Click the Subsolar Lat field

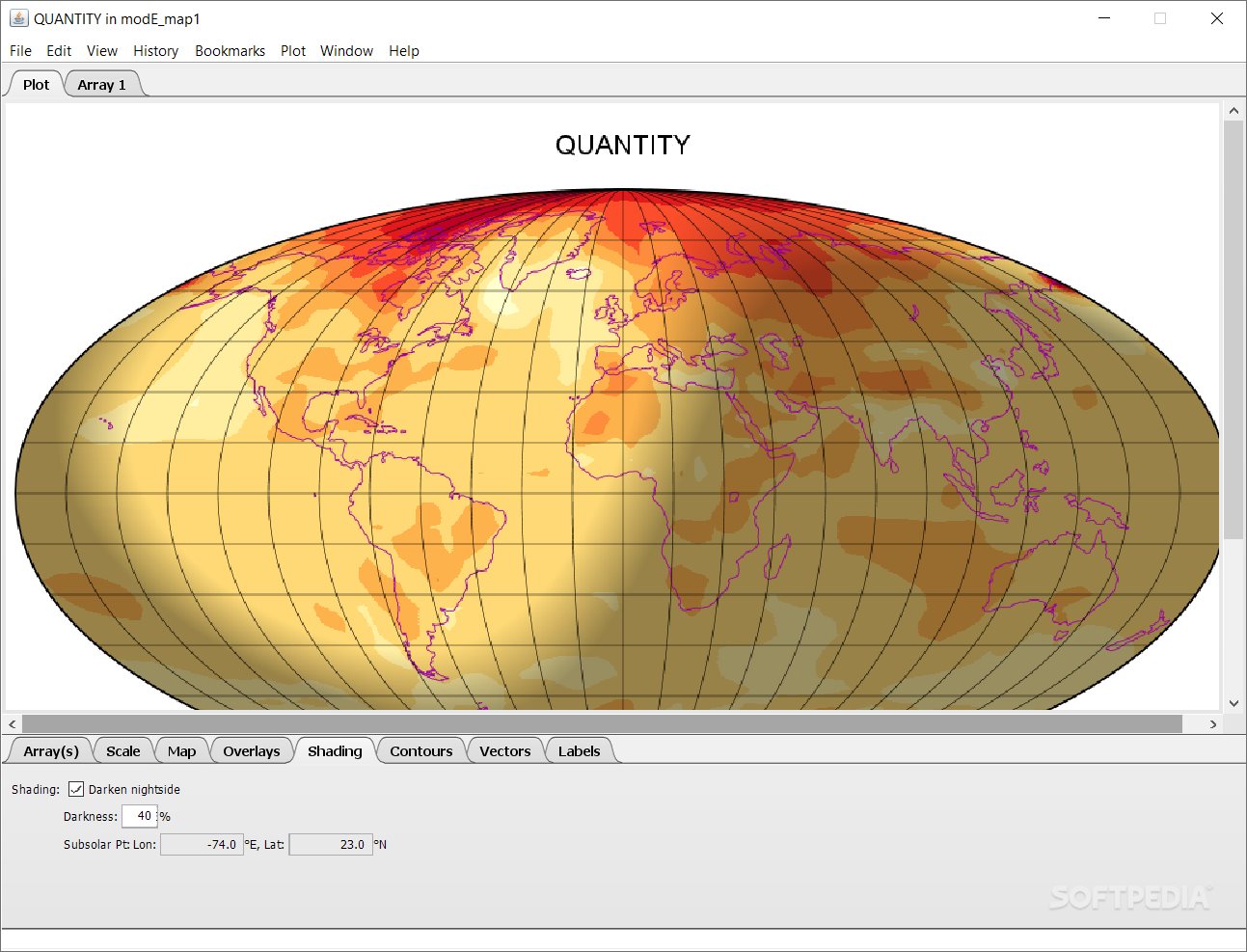(x=331, y=844)
